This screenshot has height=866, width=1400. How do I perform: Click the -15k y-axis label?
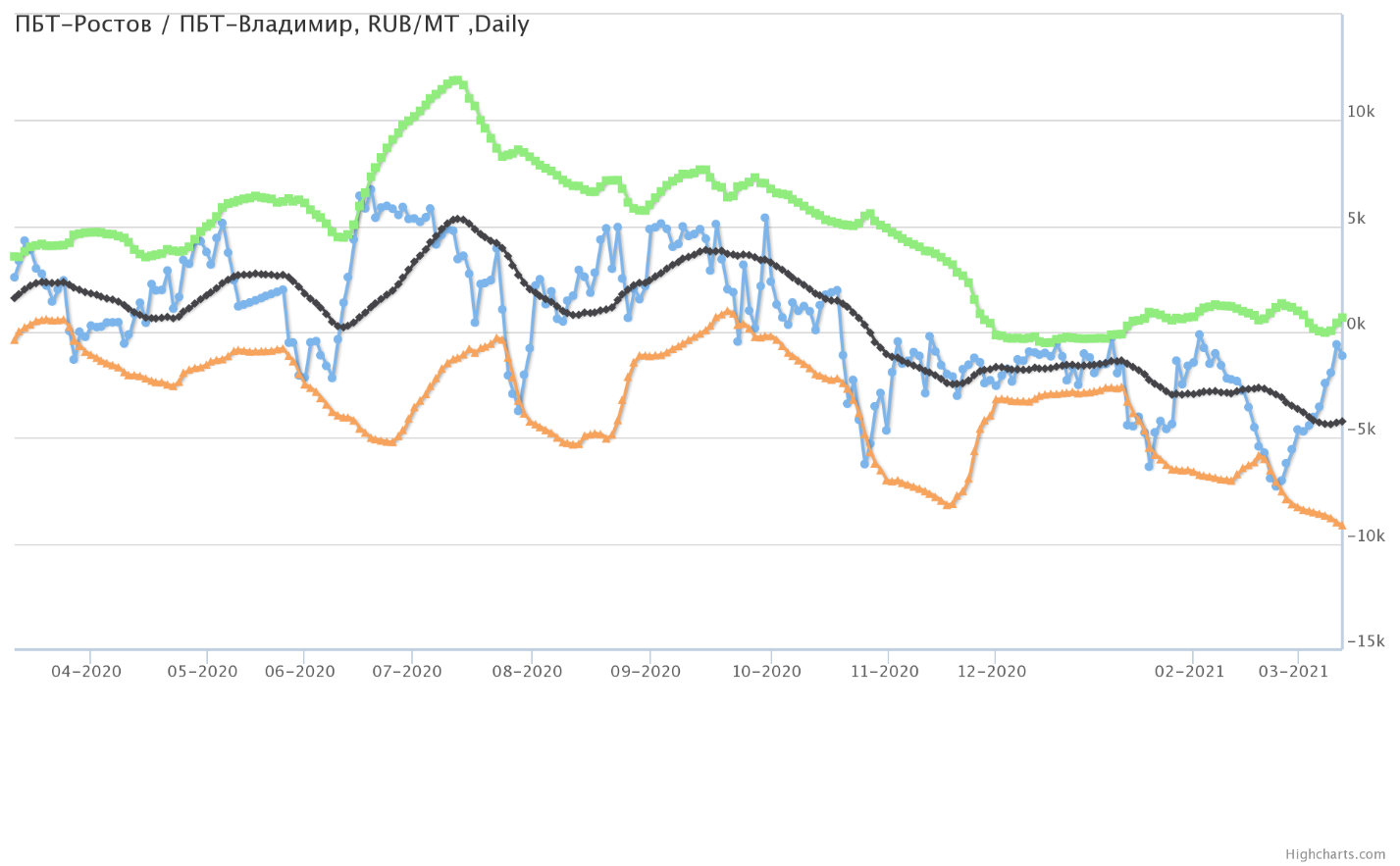pos(1365,641)
